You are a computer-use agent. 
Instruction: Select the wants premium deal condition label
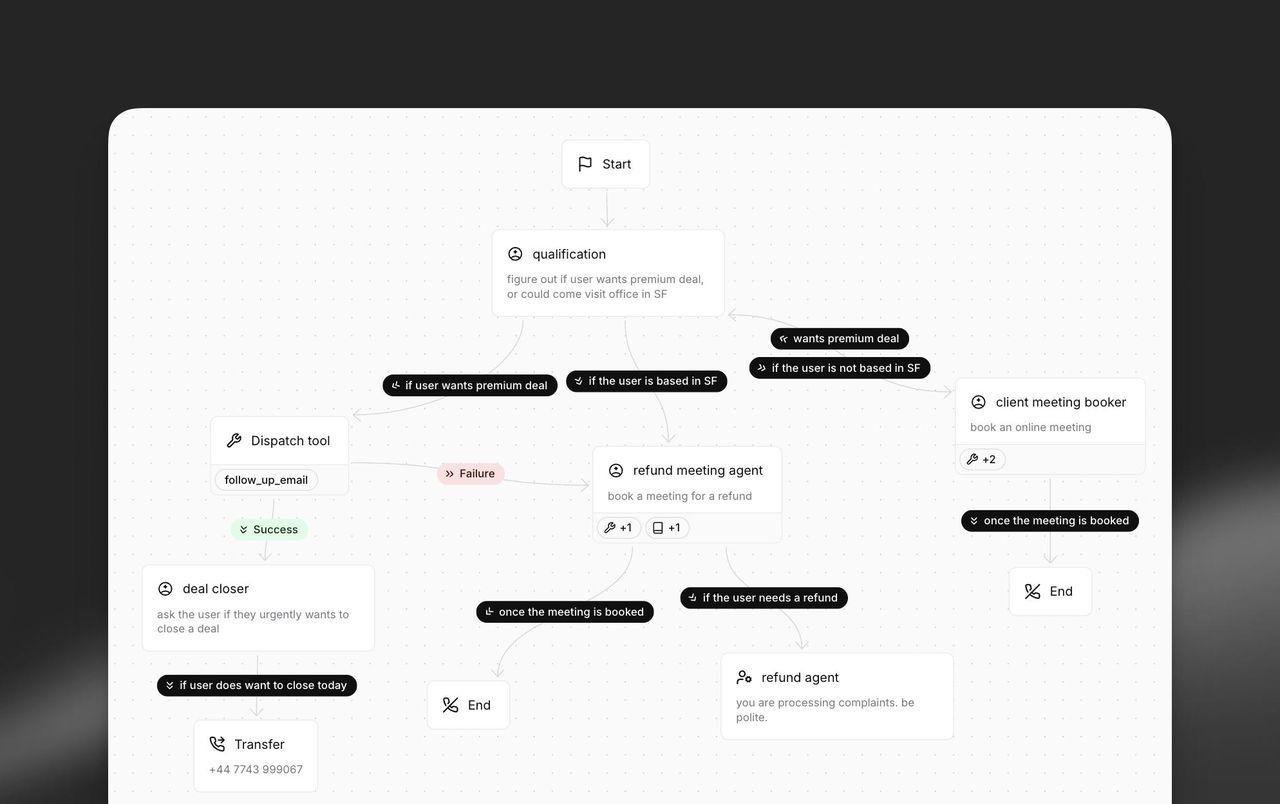839,338
